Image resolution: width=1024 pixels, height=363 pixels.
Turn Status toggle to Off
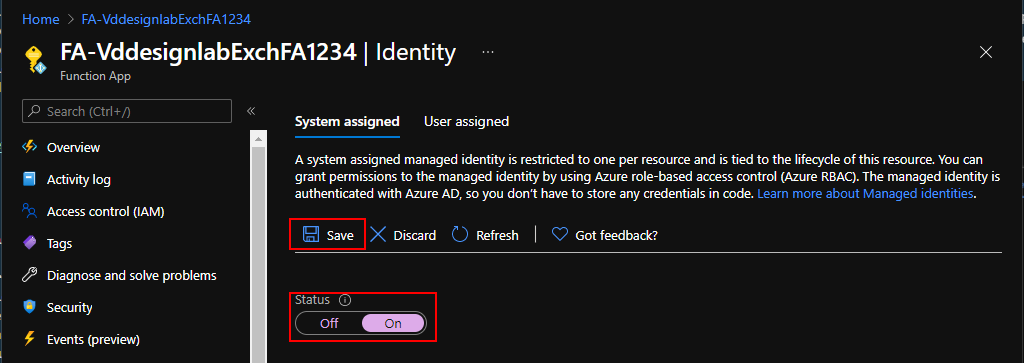click(x=329, y=323)
